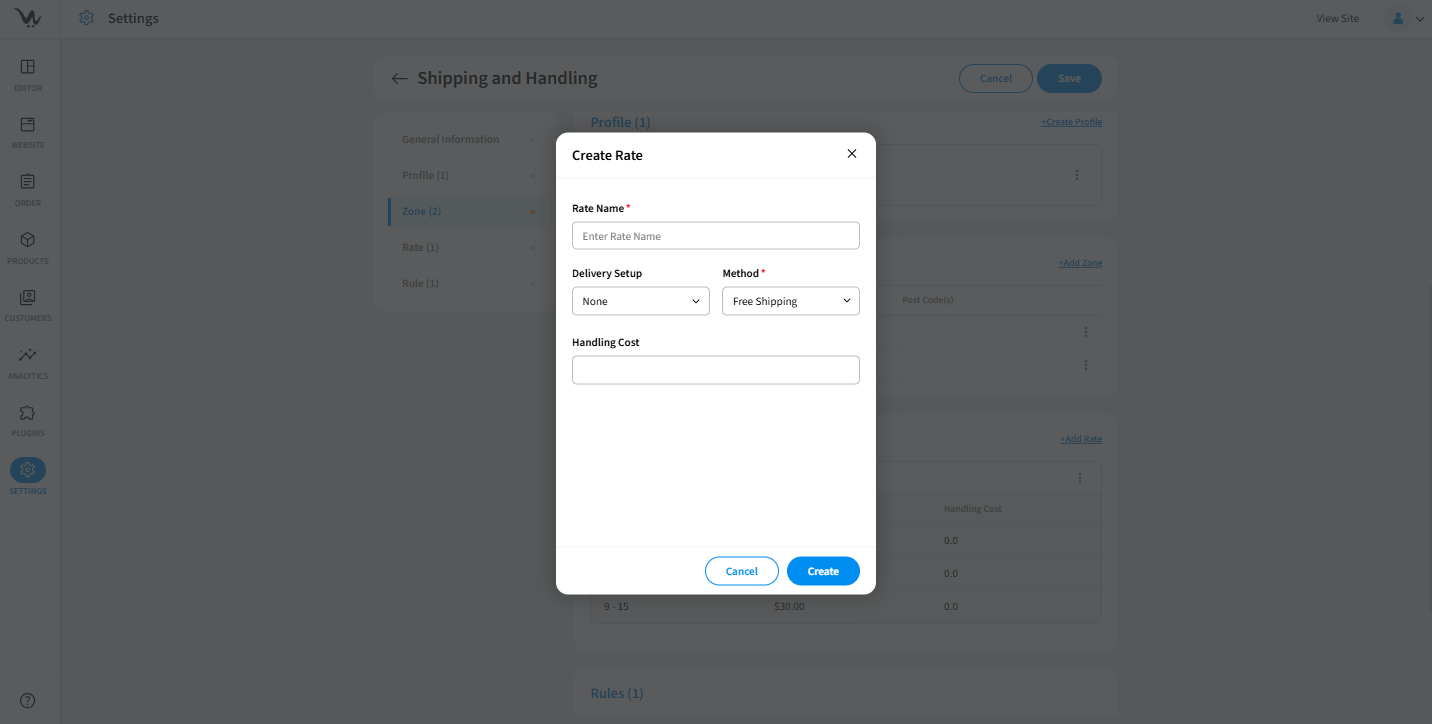Expand the Method Free Shipping dropdown

pos(790,301)
